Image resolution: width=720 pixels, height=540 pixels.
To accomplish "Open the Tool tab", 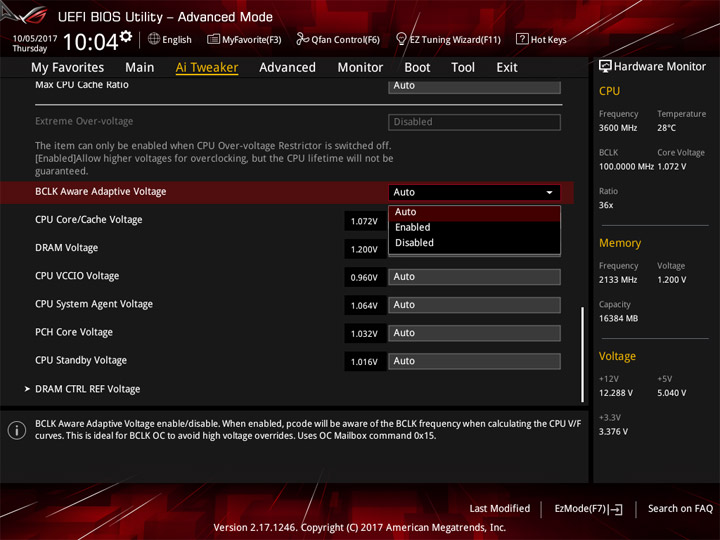I will (x=463, y=68).
